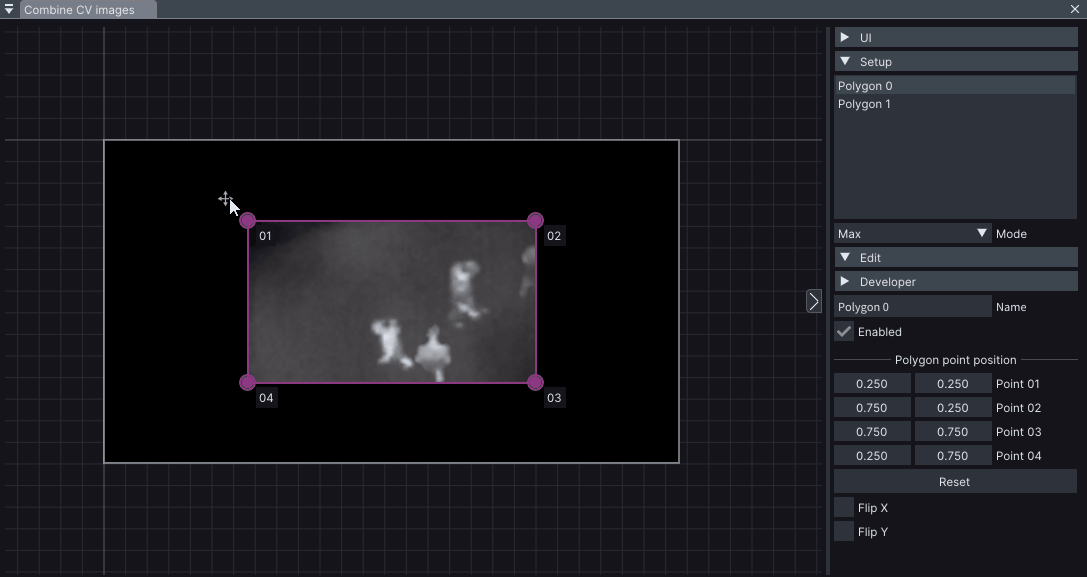Open the Max mode dropdown
This screenshot has height=577, width=1087.
[912, 234]
